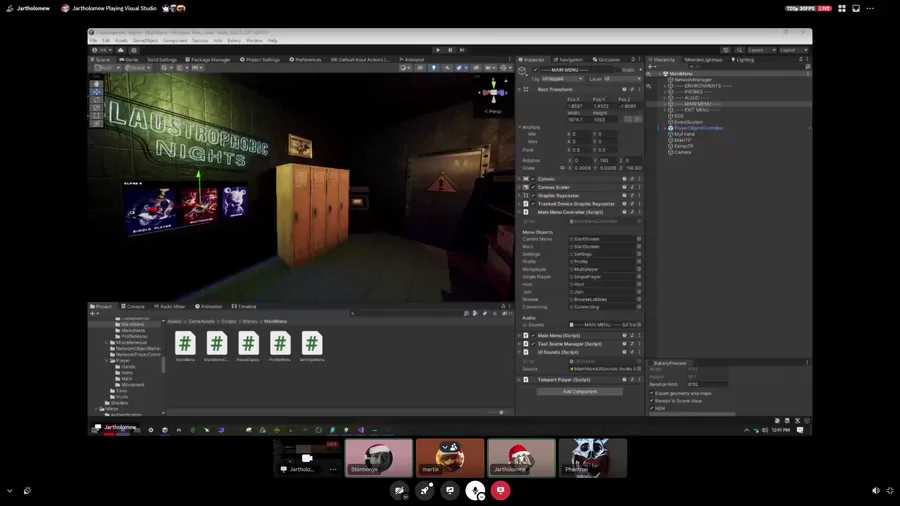Screen dimensions: 900x506
Task: Toggle the Test Scene Manager checkbox
Action: click(533, 344)
